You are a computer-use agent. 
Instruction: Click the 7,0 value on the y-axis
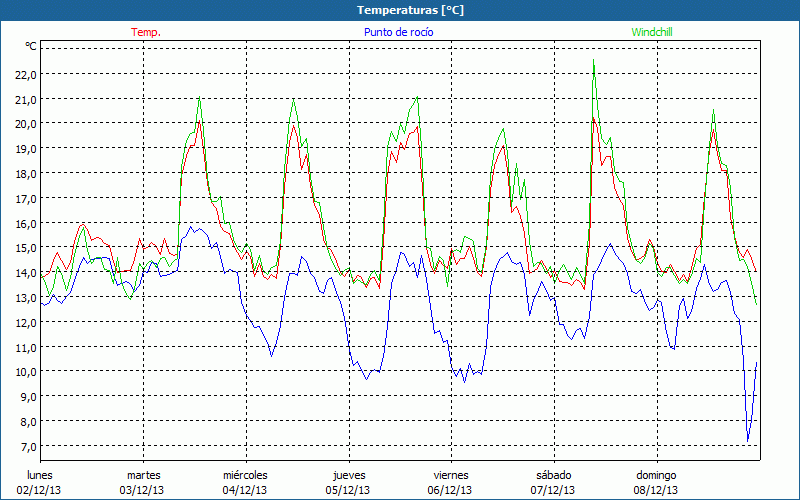27,446
